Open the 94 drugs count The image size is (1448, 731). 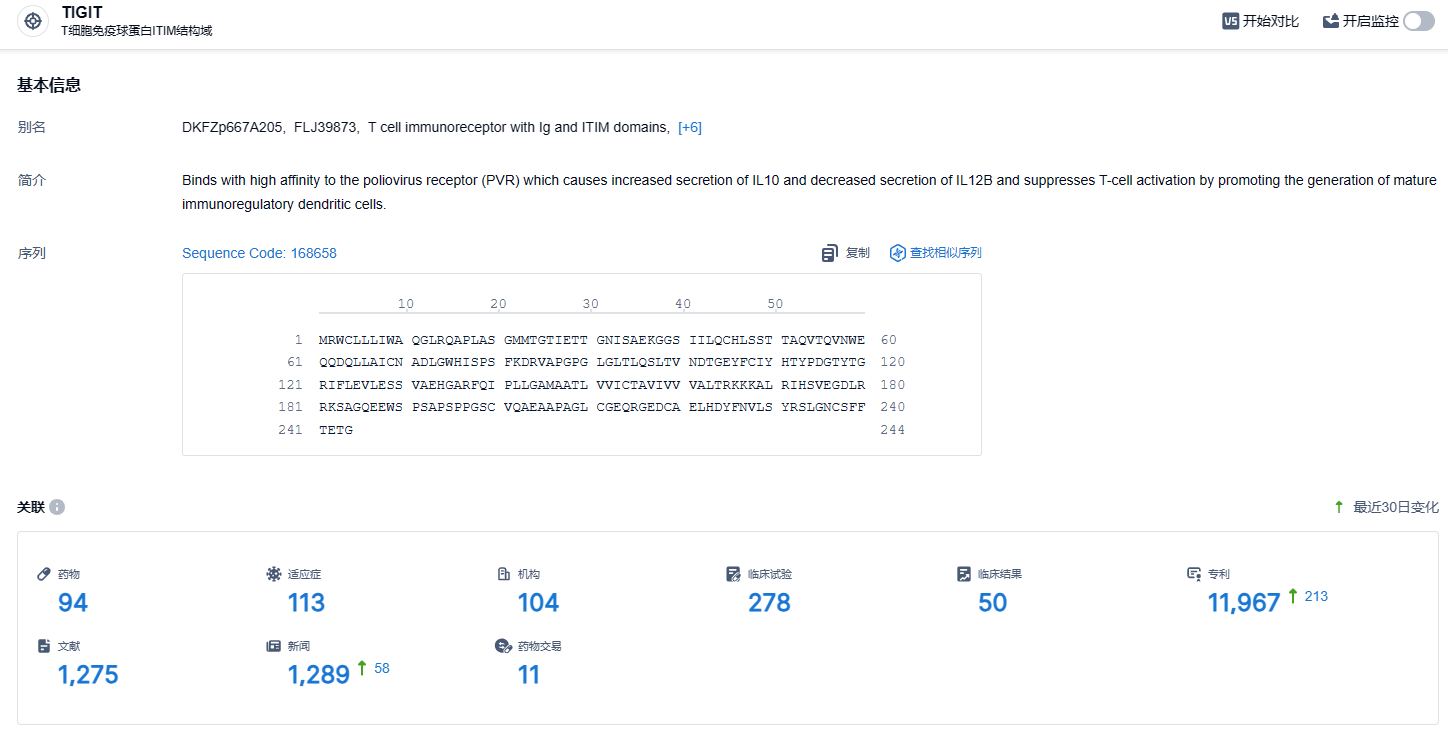point(73,603)
